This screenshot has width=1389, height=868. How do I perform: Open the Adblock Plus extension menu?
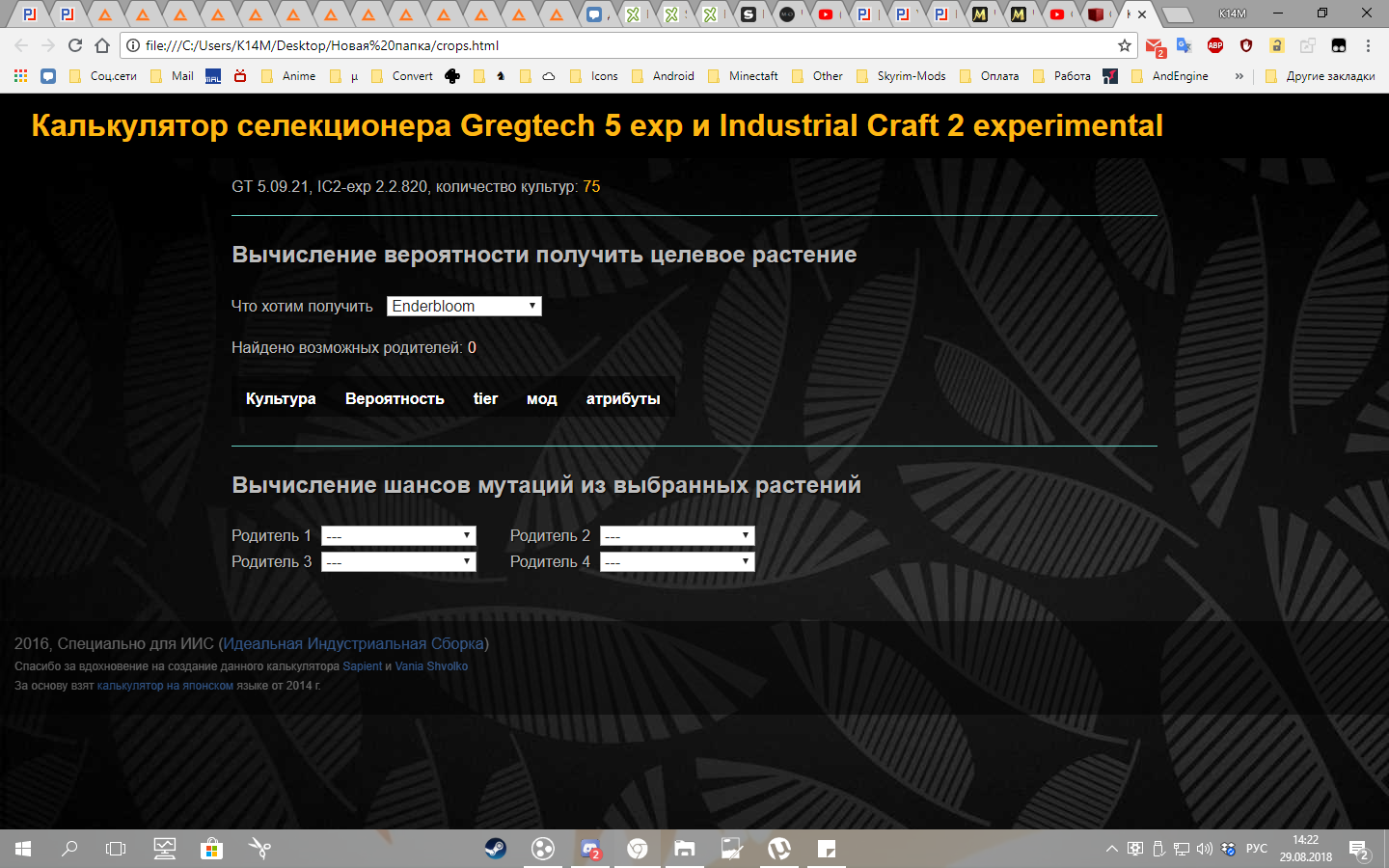[x=1215, y=45]
